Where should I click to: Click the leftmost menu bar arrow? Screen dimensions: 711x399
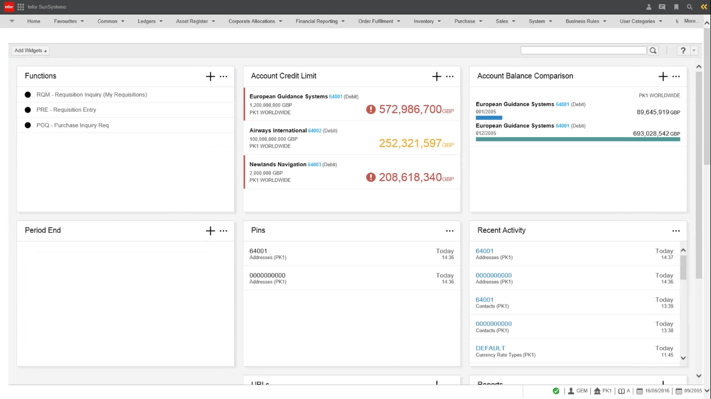pos(12,21)
